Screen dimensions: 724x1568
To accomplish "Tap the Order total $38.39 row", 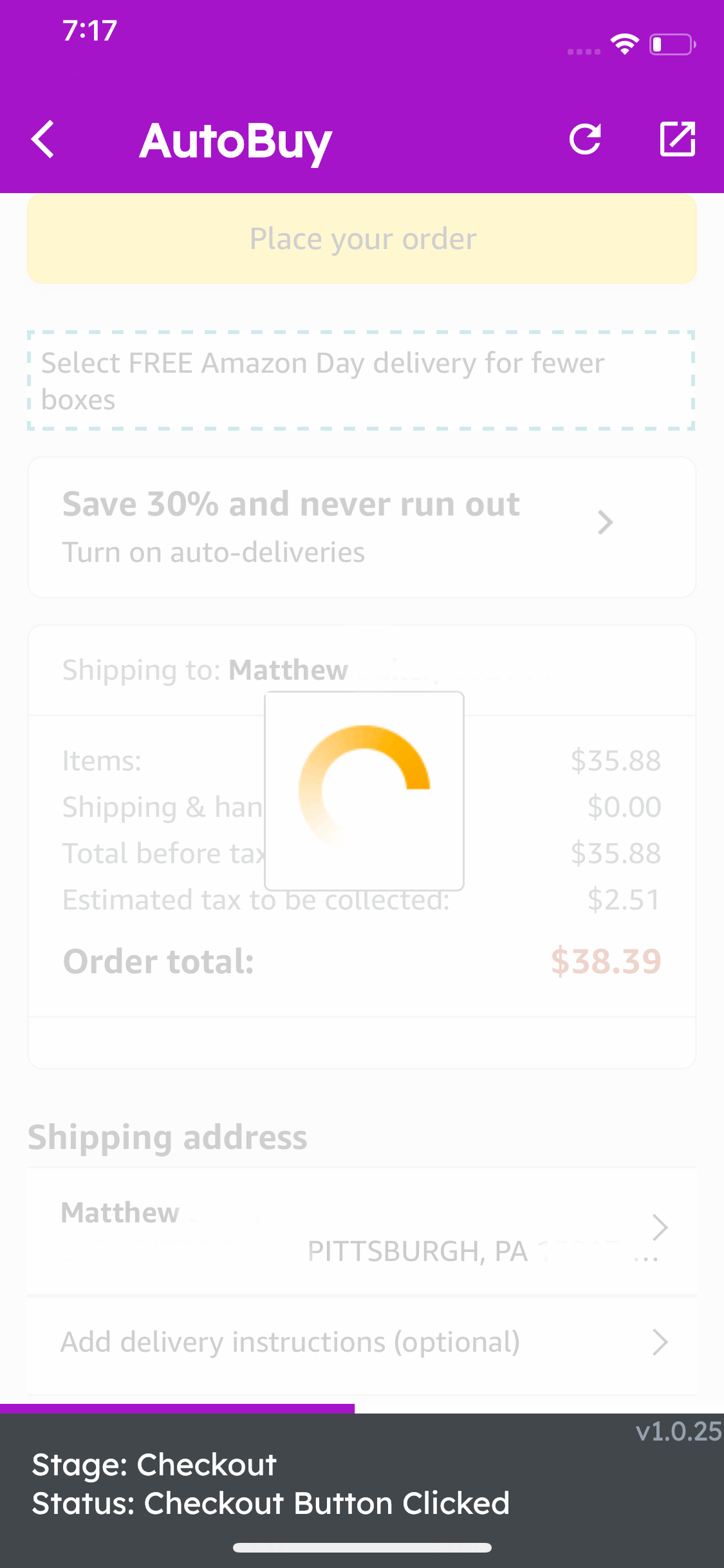I will (362, 962).
